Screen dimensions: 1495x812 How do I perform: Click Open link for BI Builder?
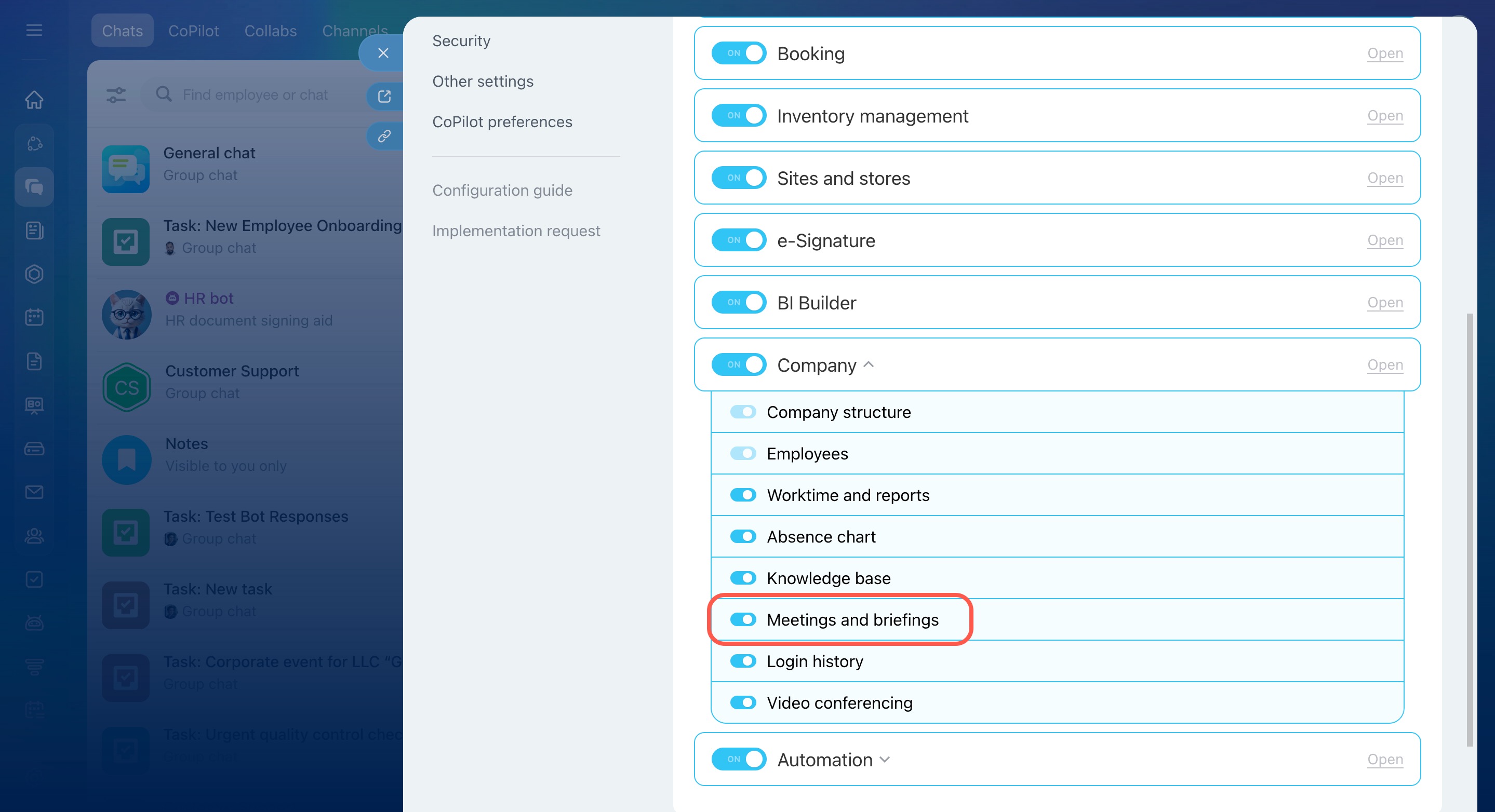[x=1385, y=302]
